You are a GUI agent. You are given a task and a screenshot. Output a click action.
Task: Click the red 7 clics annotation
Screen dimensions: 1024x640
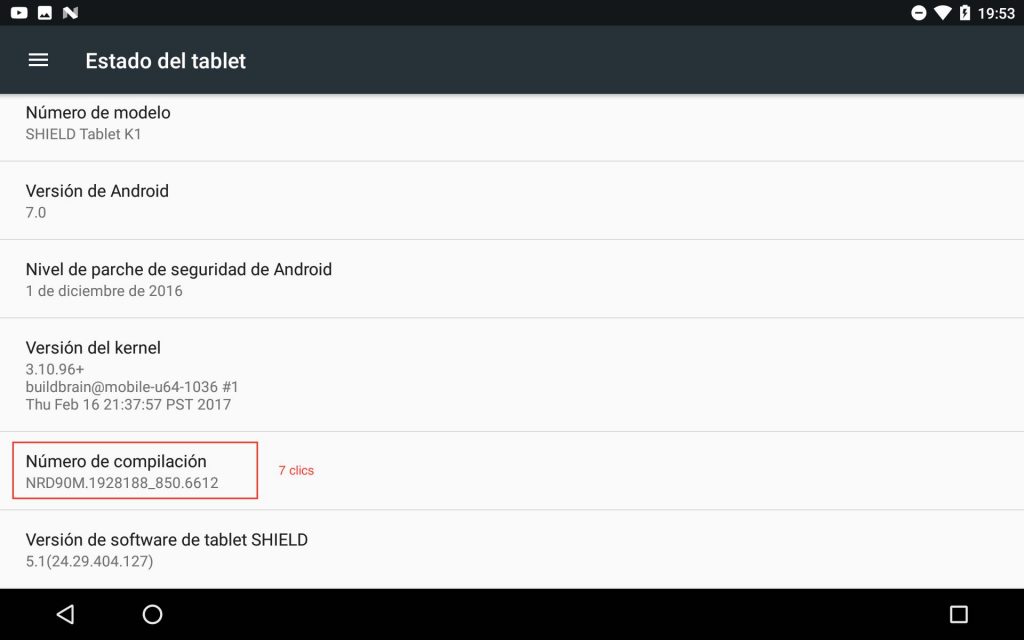click(296, 470)
